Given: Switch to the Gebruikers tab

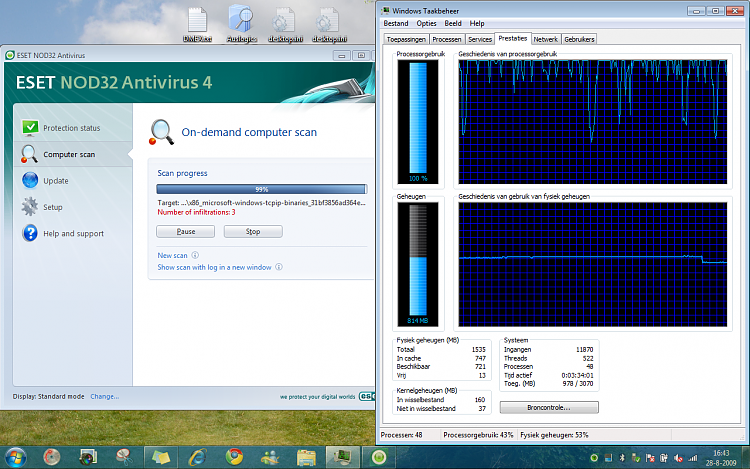Looking at the screenshot, I should pos(579,39).
